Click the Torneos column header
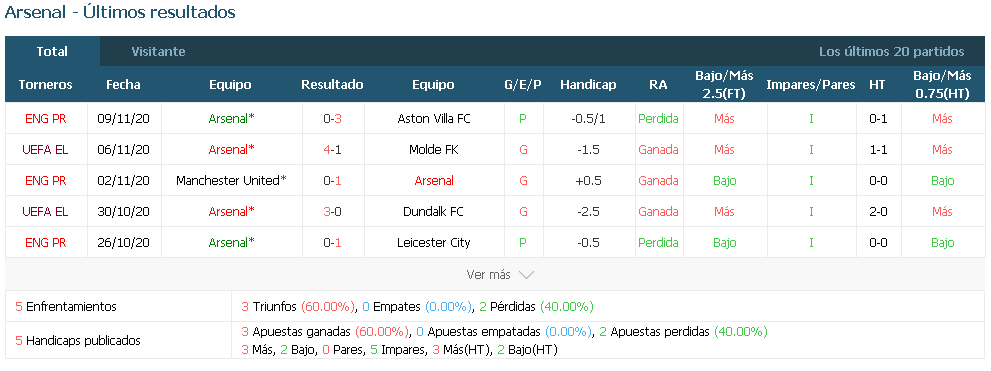This screenshot has width=991, height=371. coord(46,85)
